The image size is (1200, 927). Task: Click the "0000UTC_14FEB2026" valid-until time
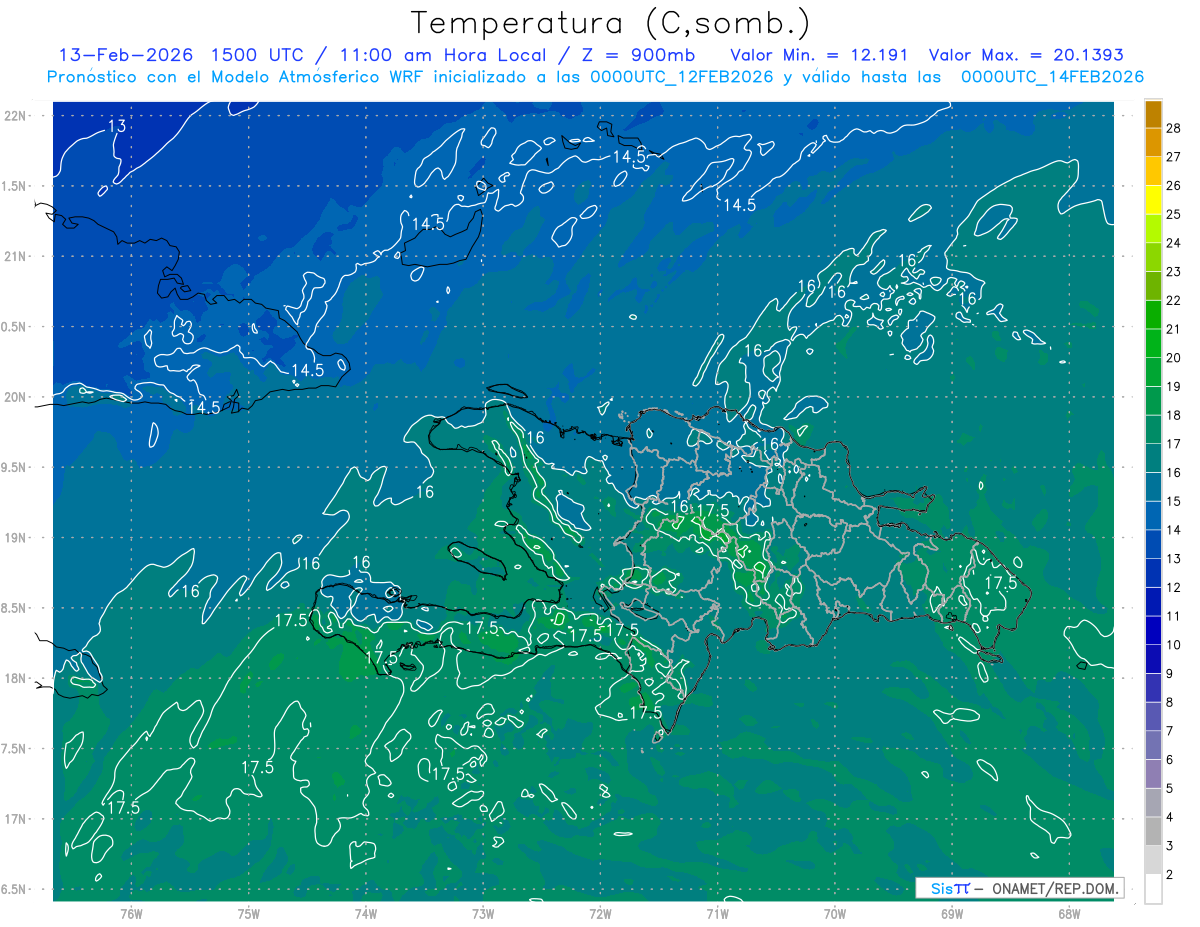point(1052,77)
